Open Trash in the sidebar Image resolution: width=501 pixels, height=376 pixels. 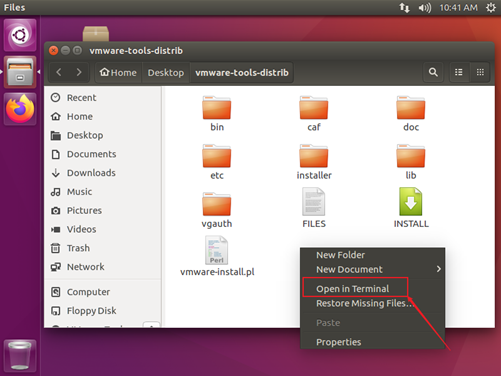[103, 248]
